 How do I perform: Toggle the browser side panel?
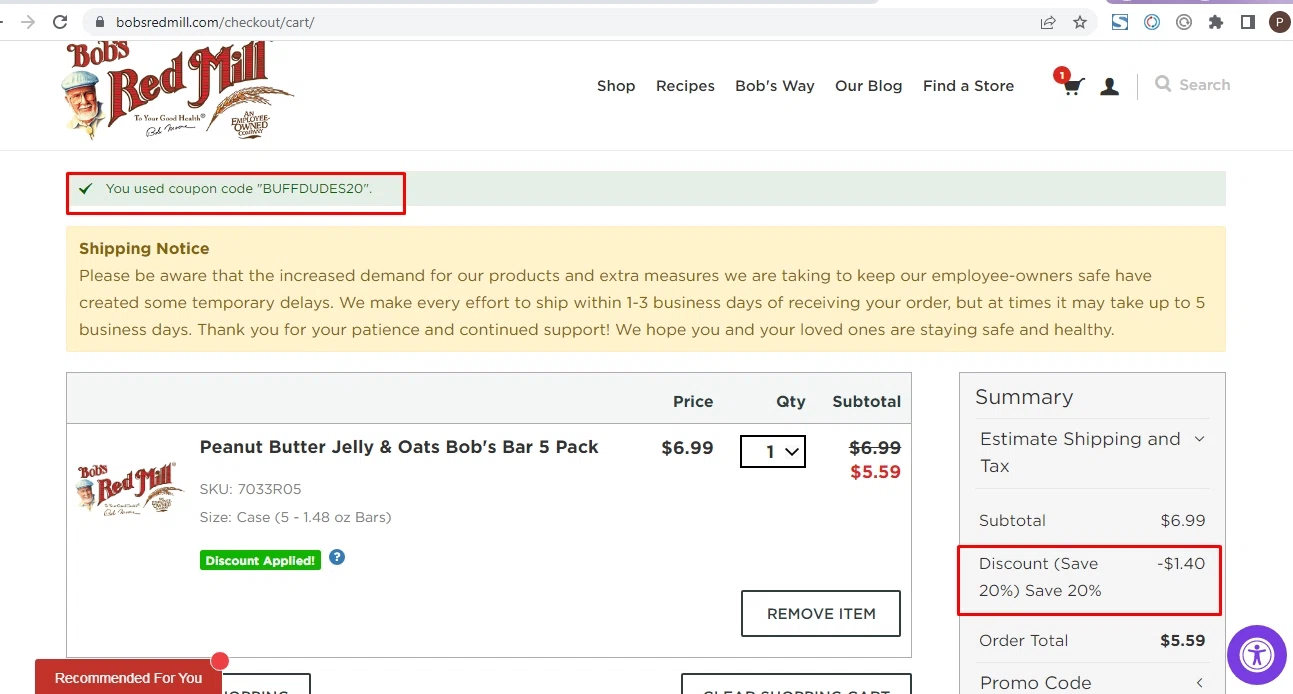(1248, 22)
